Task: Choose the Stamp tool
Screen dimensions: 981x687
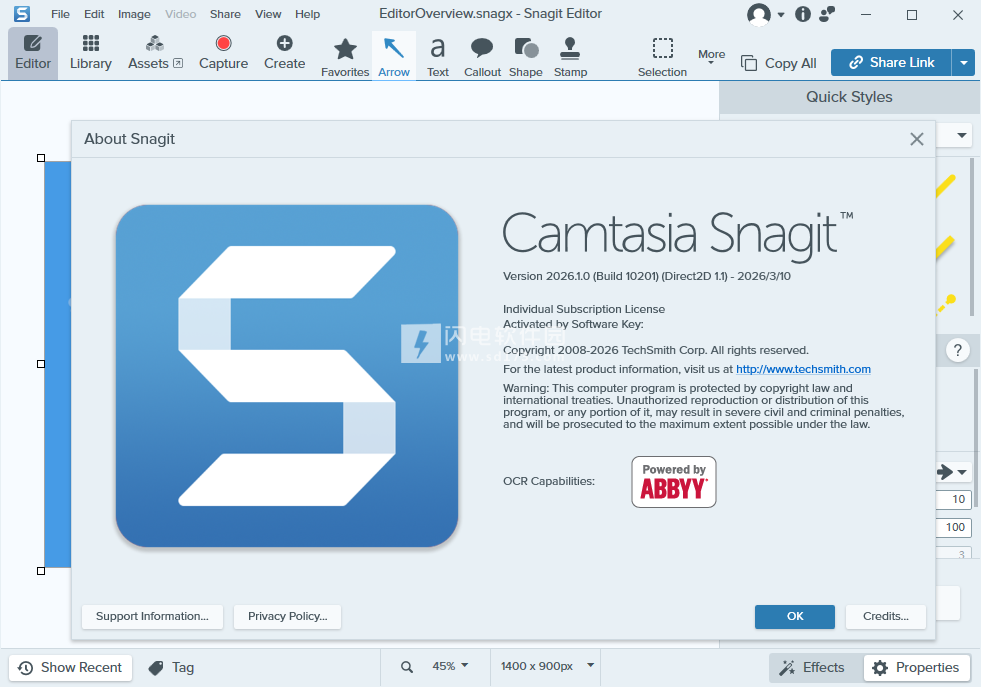Action: pos(570,55)
